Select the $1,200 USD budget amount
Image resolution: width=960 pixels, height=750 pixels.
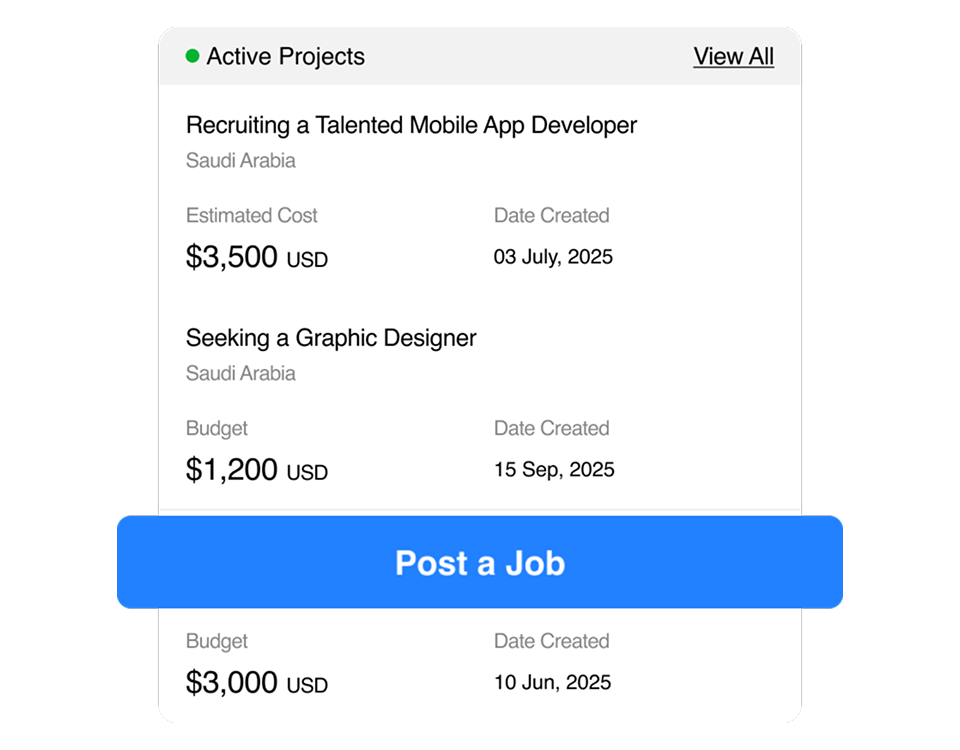pyautogui.click(x=257, y=470)
